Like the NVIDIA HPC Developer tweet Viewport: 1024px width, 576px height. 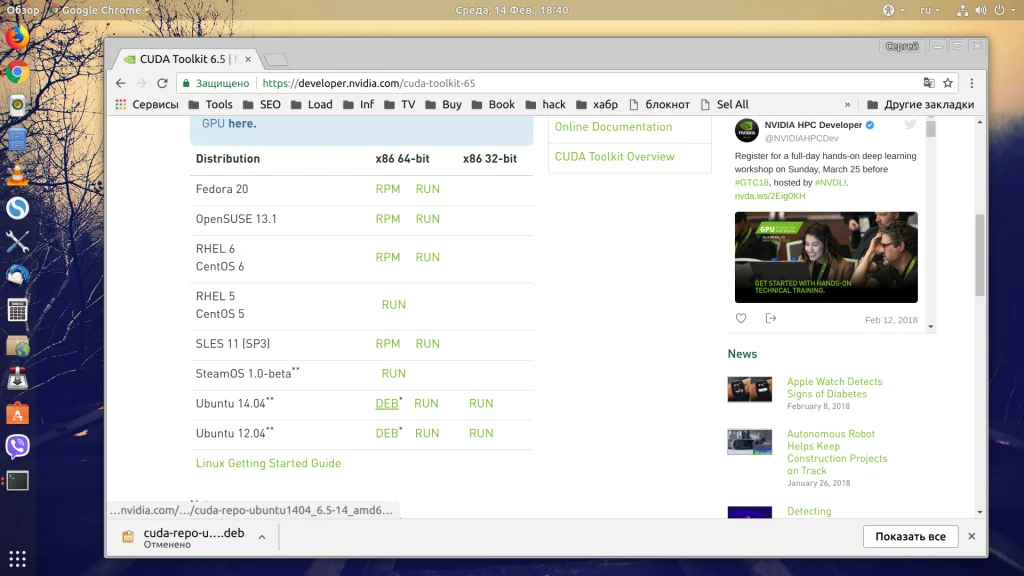[x=741, y=318]
